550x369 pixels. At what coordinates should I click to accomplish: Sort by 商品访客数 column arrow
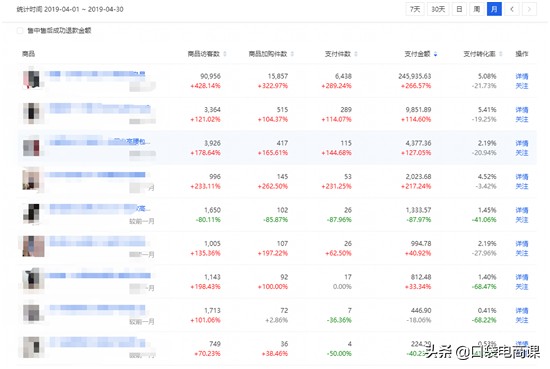pyautogui.click(x=225, y=54)
